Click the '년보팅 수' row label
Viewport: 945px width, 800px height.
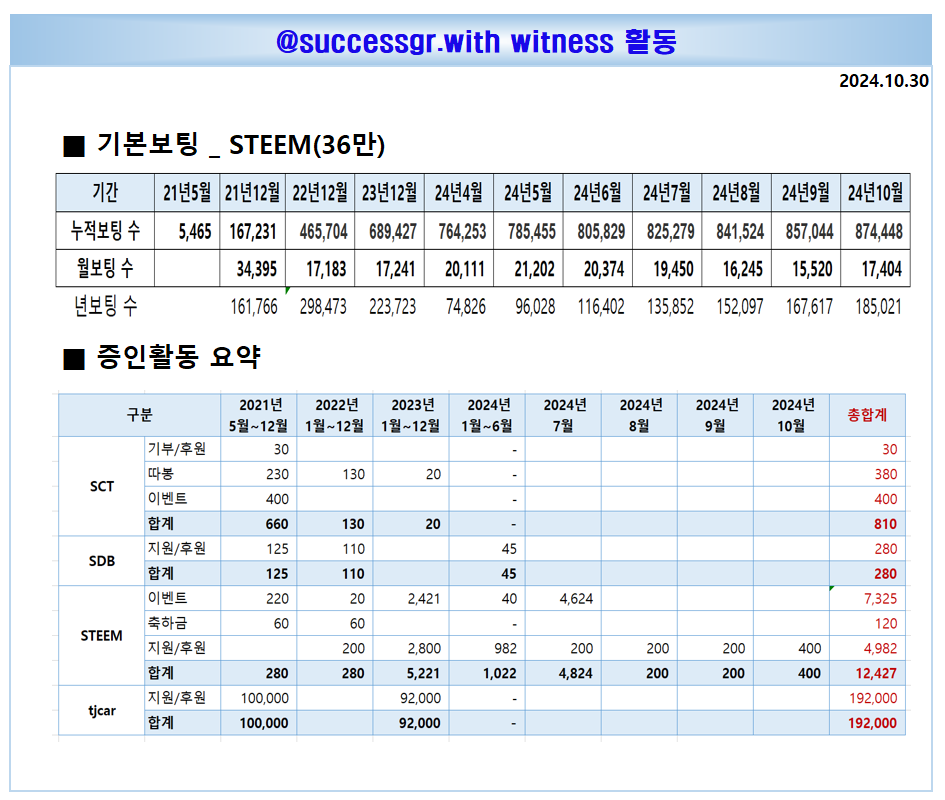pyautogui.click(x=105, y=306)
